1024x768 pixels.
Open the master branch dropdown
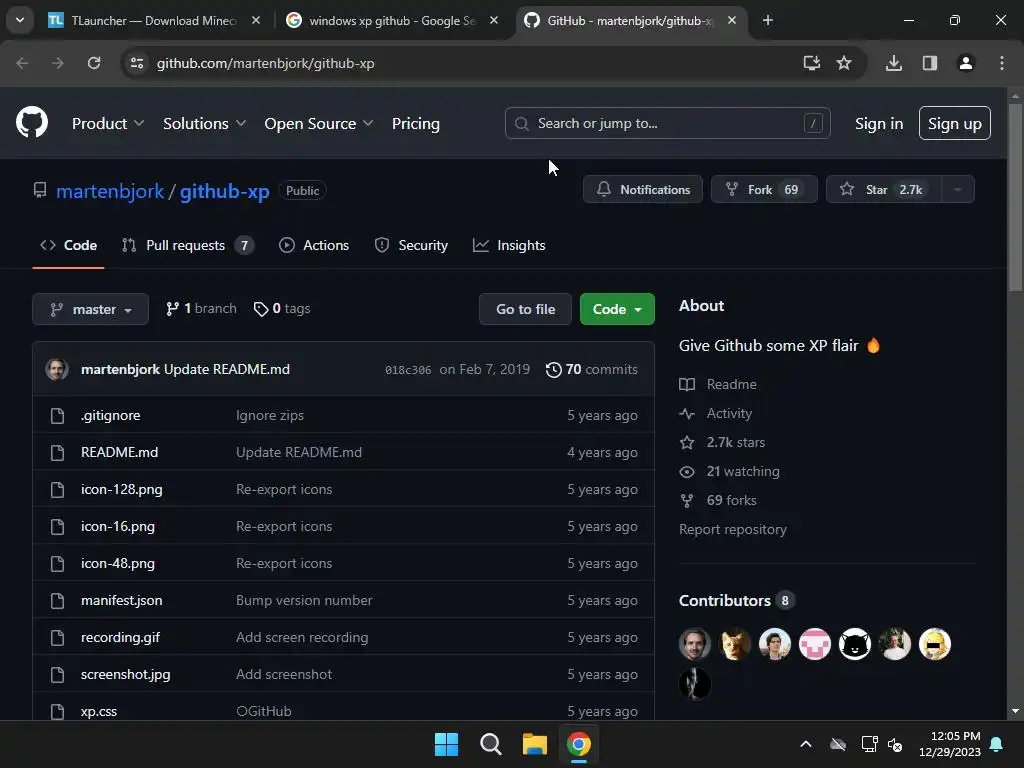point(90,309)
